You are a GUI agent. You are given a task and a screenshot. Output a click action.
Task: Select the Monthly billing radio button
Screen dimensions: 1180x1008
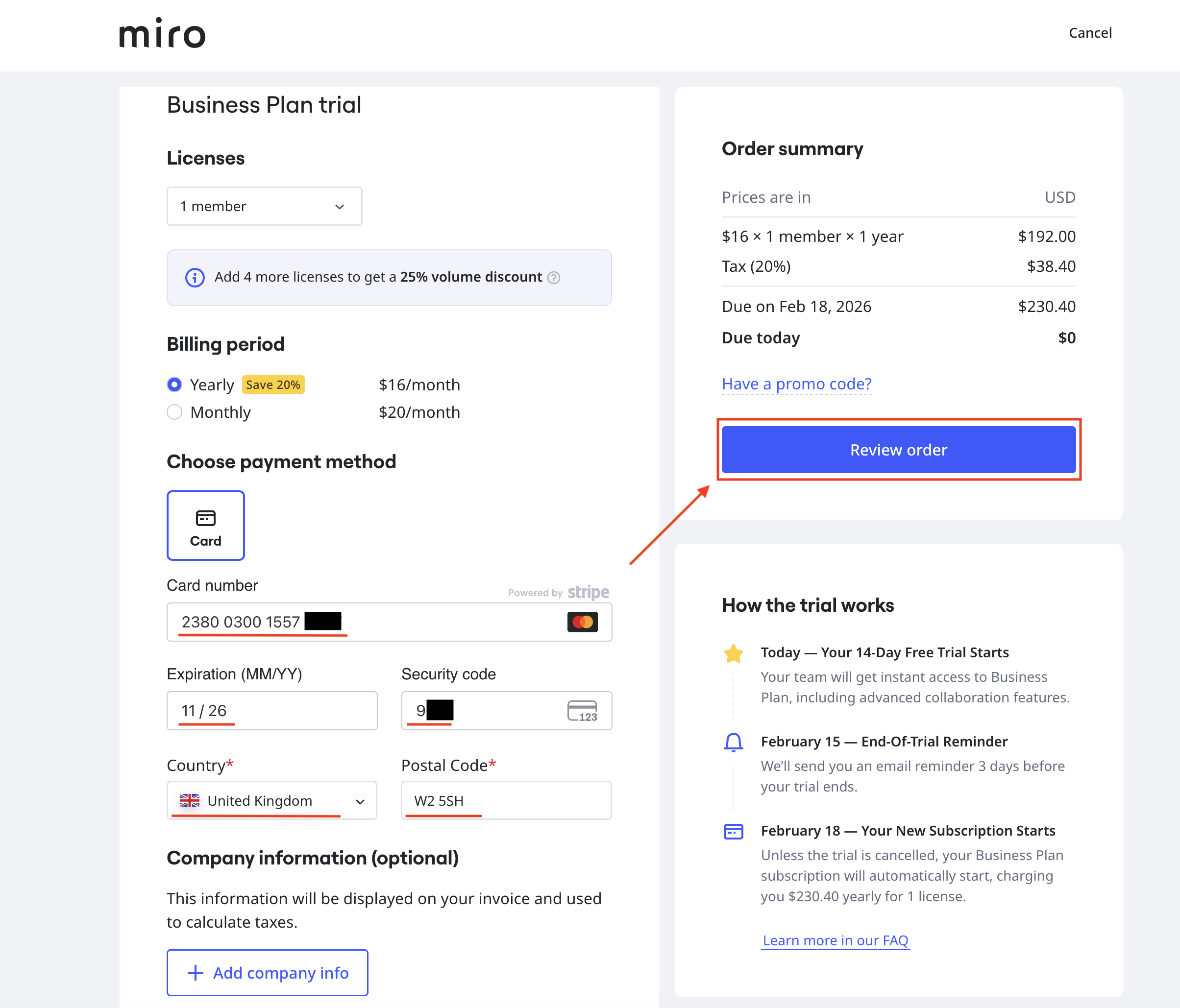click(175, 412)
